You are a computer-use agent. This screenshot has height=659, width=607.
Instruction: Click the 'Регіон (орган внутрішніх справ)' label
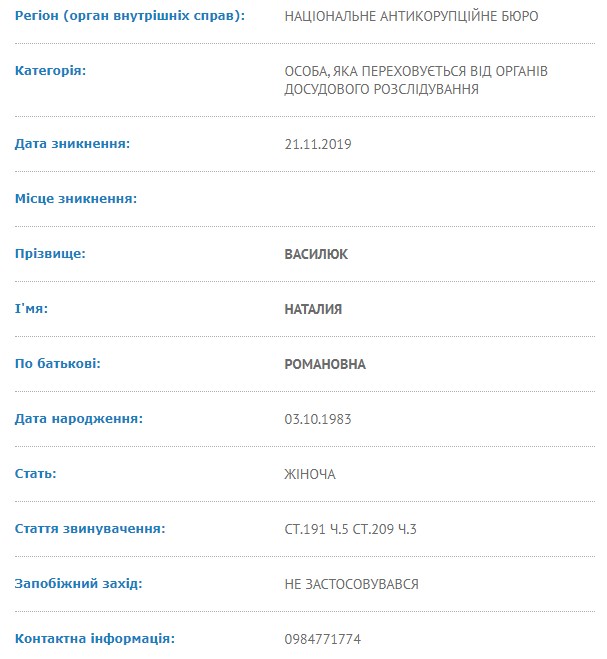click(129, 16)
